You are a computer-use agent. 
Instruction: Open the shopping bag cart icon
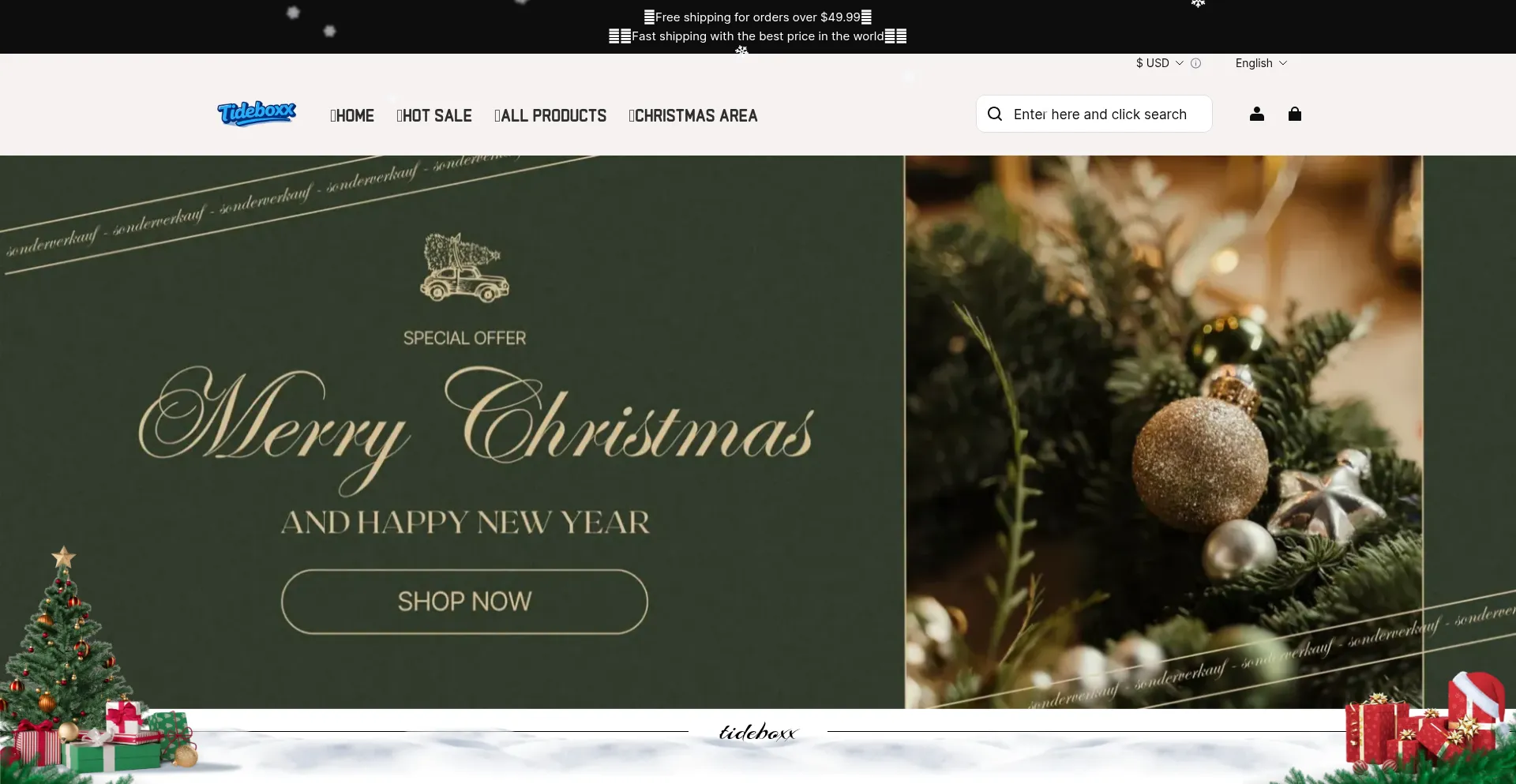pyautogui.click(x=1295, y=114)
